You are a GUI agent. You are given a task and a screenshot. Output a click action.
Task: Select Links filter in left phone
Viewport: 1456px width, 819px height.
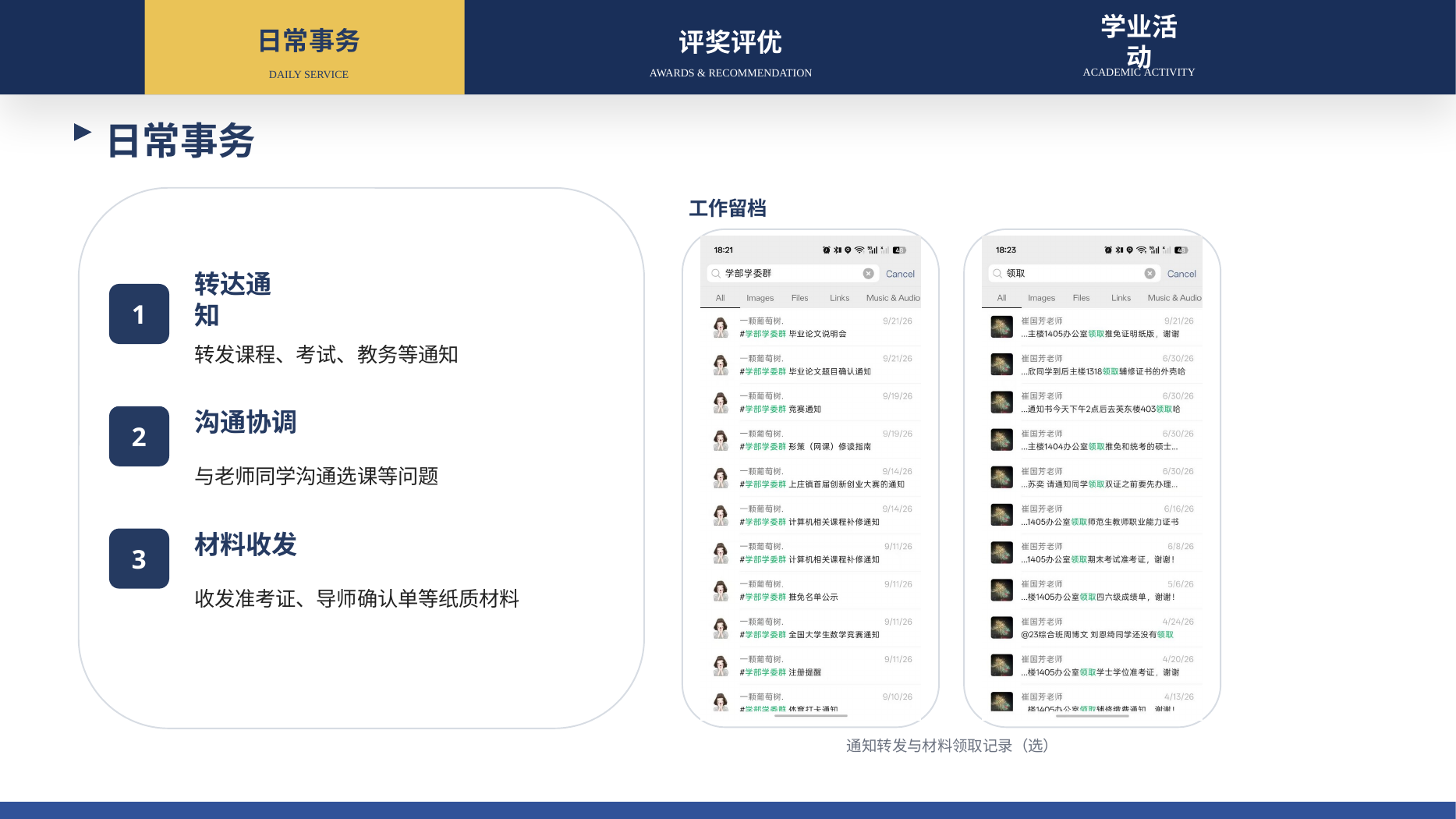[839, 298]
